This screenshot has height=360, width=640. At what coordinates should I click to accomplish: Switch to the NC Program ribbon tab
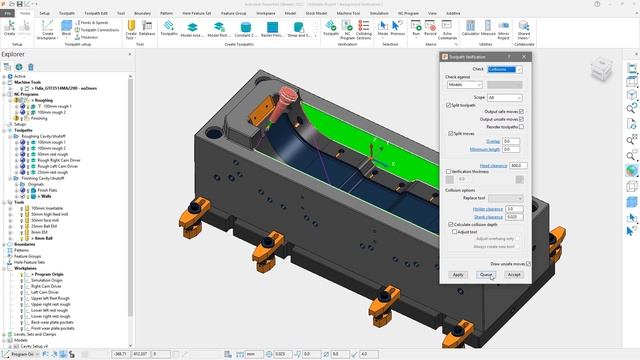point(408,13)
